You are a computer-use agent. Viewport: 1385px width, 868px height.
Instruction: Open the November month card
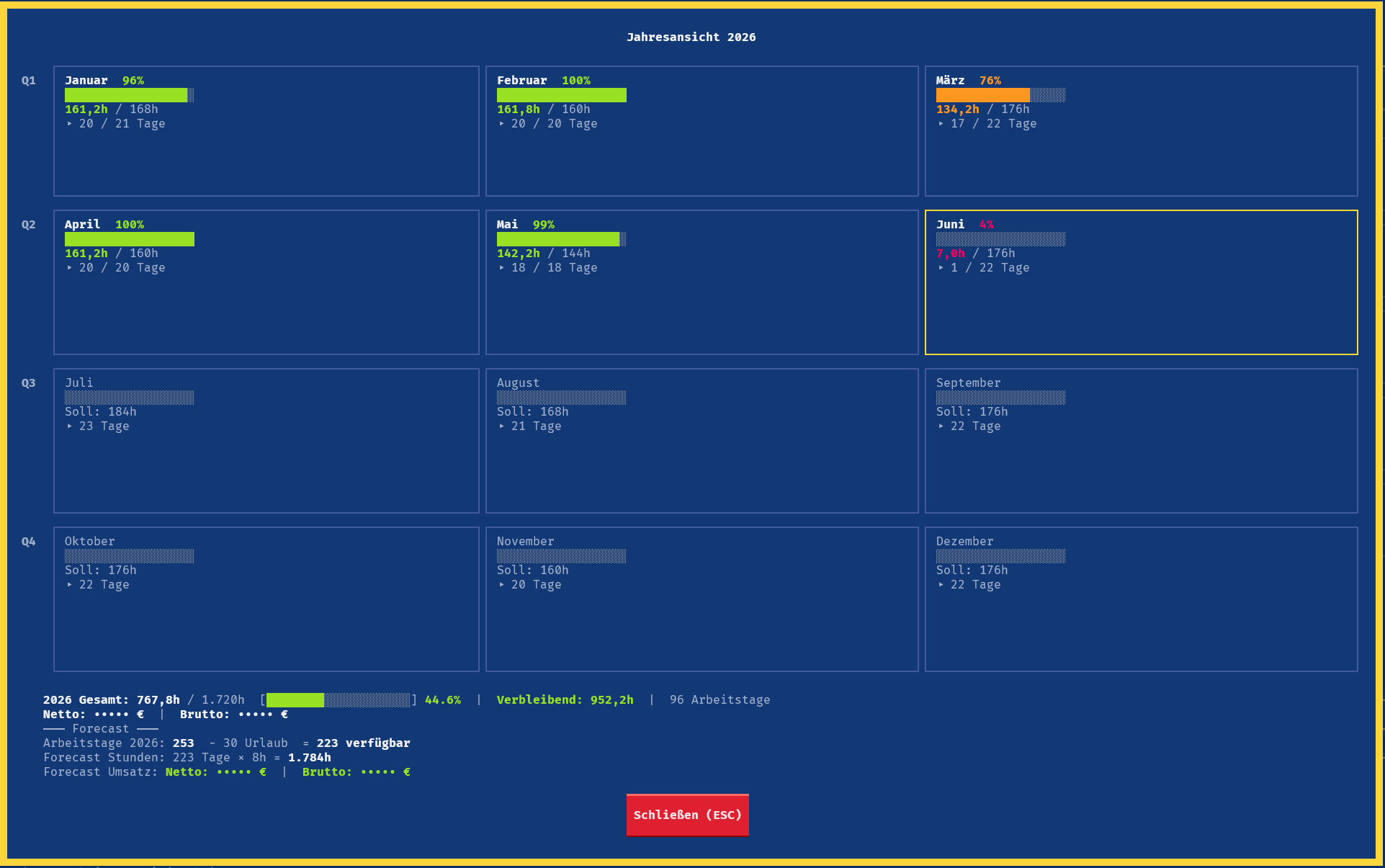tap(702, 599)
